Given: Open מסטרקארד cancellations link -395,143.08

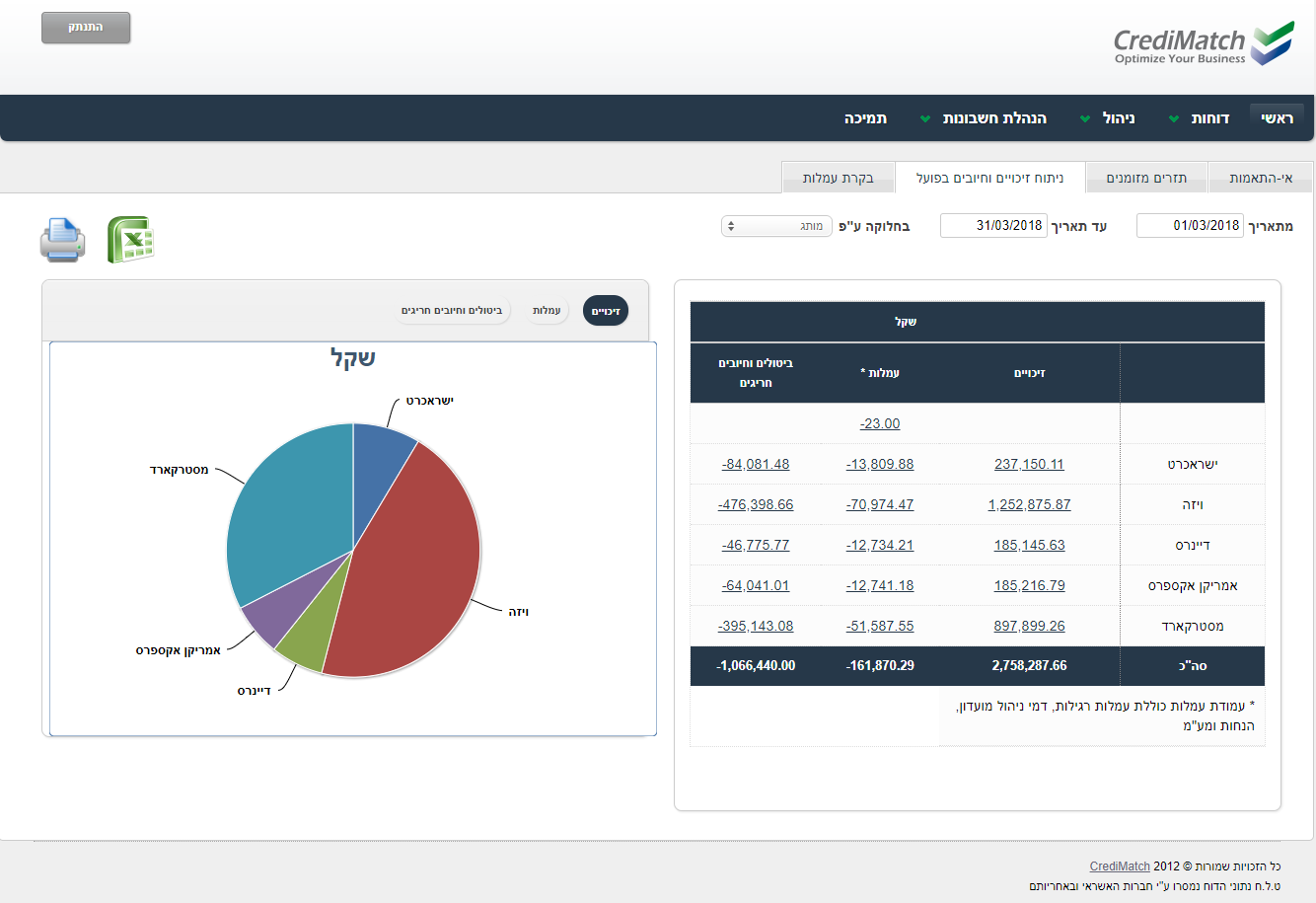Looking at the screenshot, I should point(756,626).
